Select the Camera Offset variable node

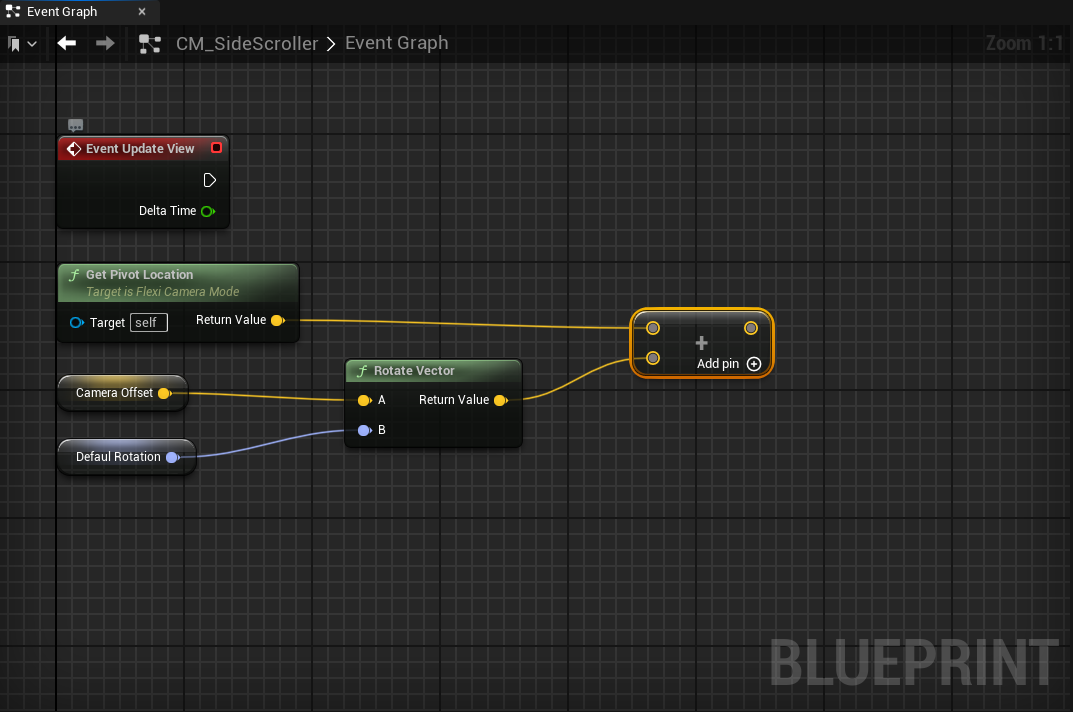tap(114, 393)
